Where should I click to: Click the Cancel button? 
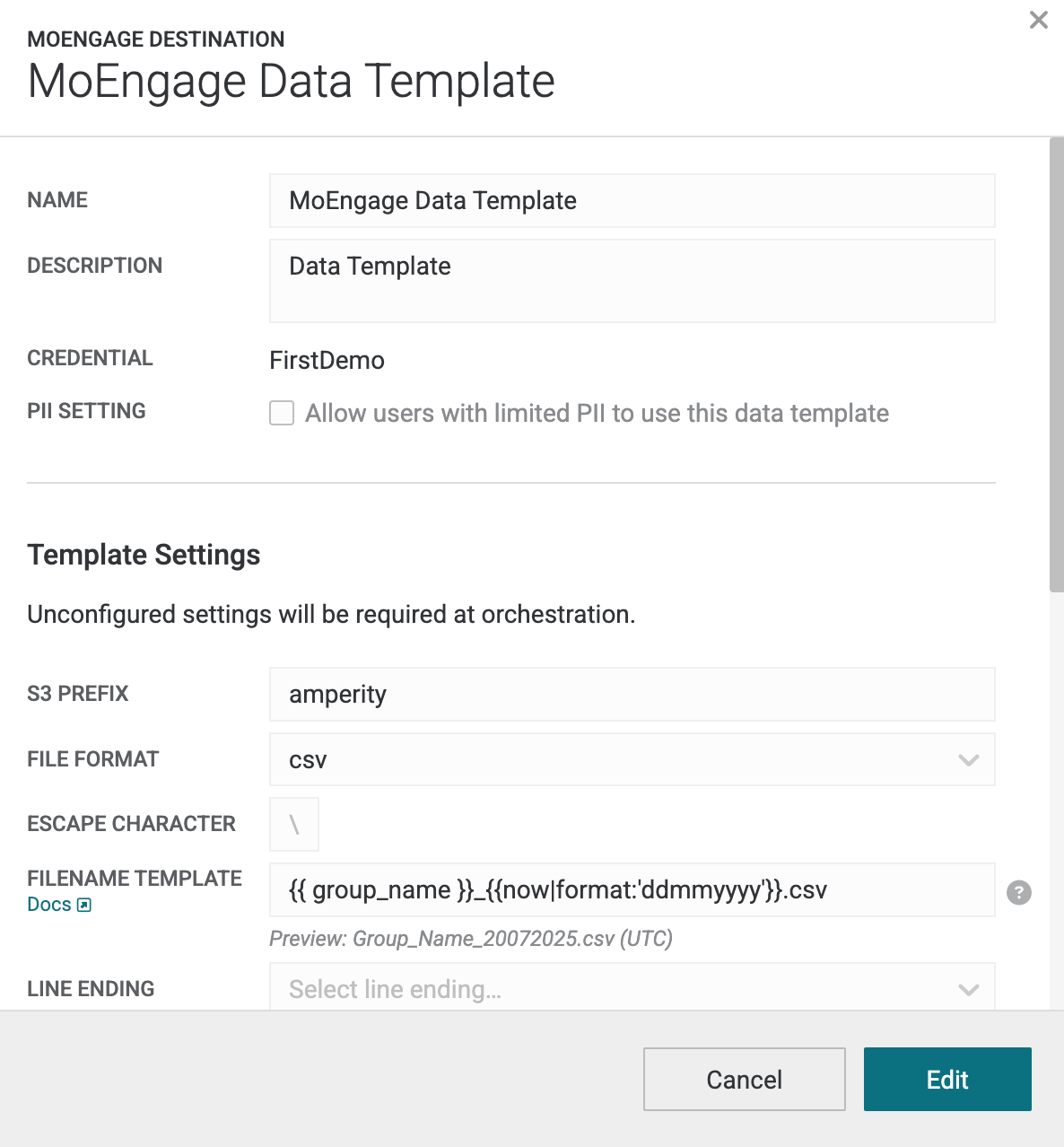(745, 1079)
